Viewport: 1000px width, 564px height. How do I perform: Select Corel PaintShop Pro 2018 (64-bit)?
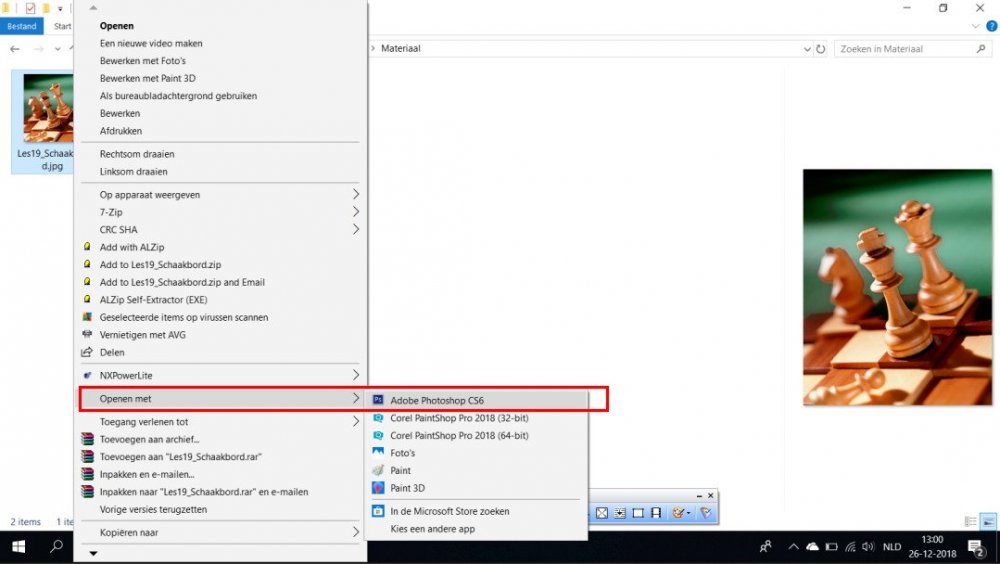(458, 436)
